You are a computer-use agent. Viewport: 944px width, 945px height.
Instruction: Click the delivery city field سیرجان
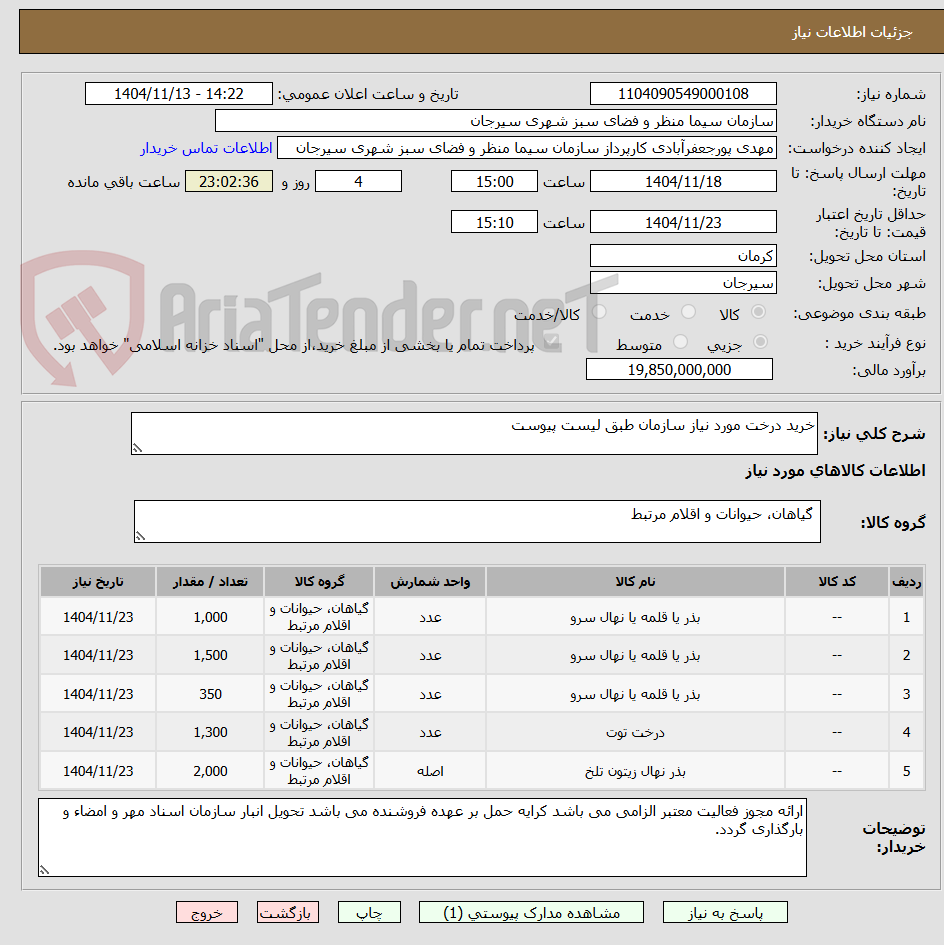(x=683, y=283)
